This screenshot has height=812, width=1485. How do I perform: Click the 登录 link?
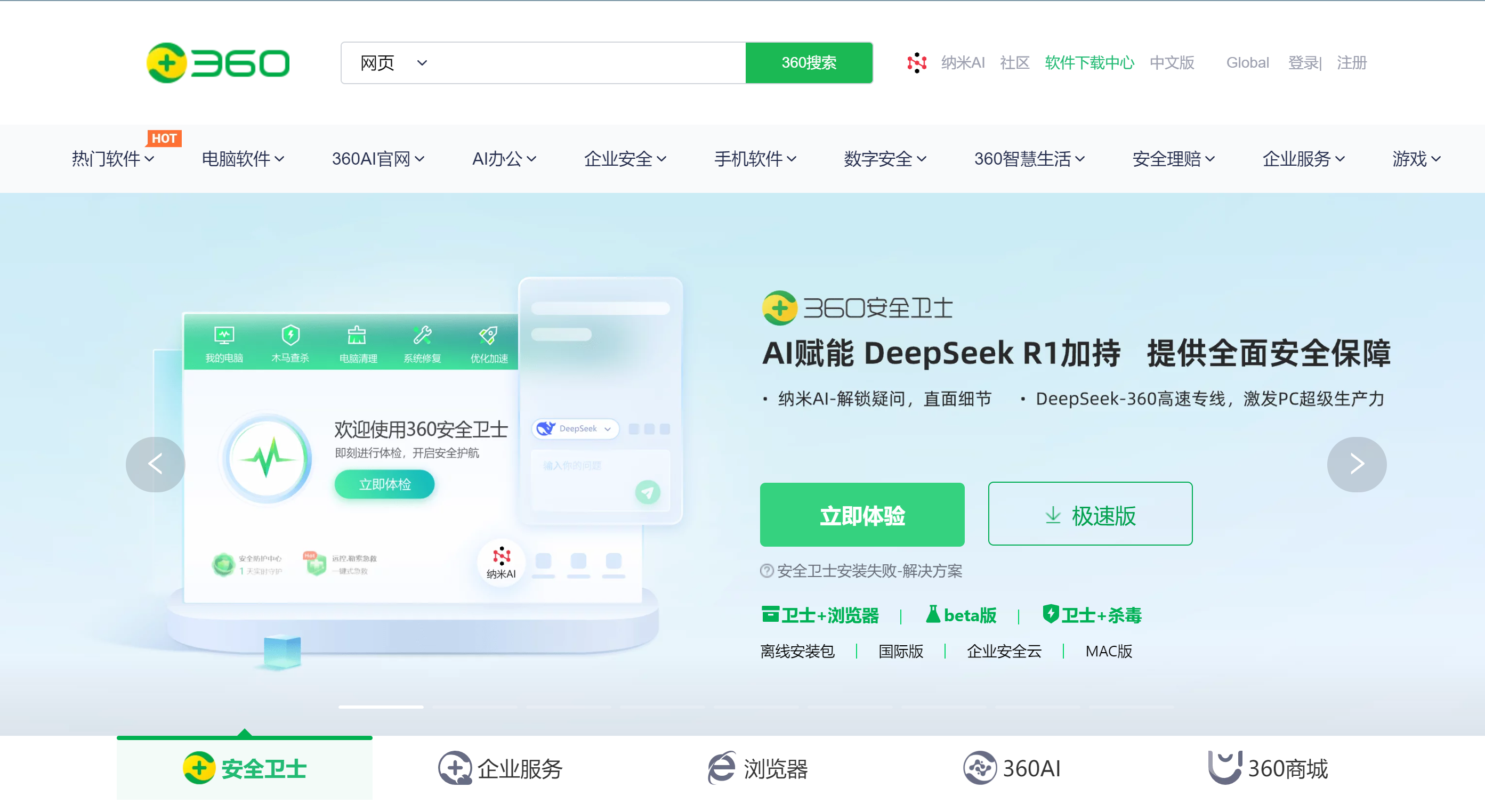pos(1302,62)
